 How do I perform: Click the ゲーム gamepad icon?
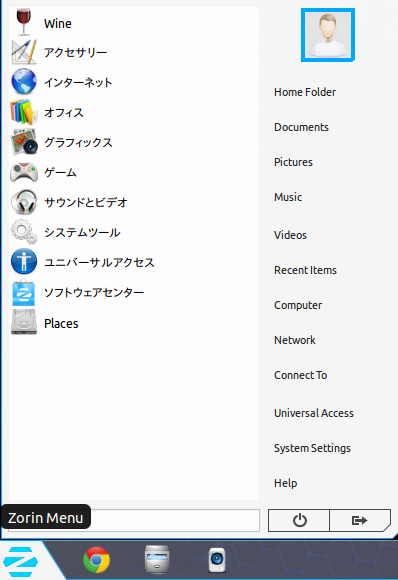pos(24,172)
